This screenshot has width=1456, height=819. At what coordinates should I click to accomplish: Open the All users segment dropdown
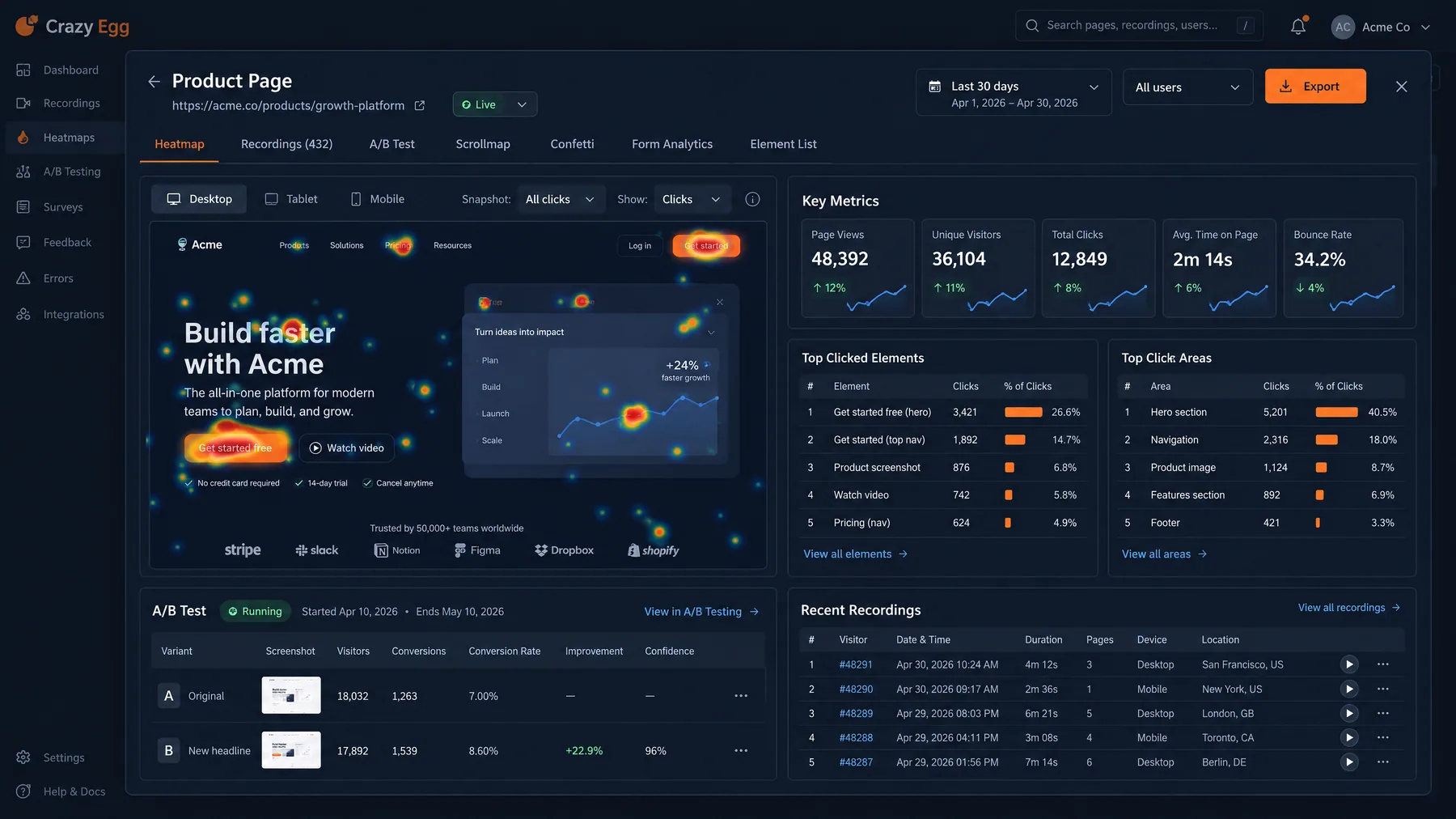click(x=1187, y=87)
